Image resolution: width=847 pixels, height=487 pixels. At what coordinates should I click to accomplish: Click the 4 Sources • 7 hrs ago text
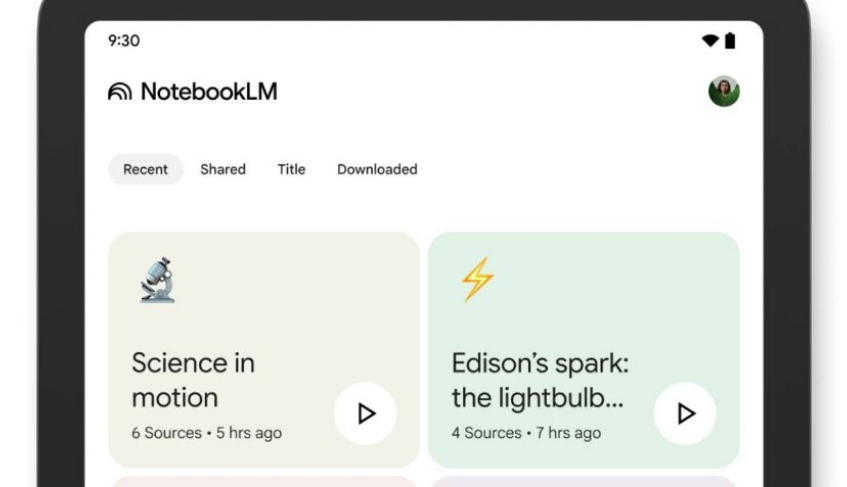click(526, 433)
